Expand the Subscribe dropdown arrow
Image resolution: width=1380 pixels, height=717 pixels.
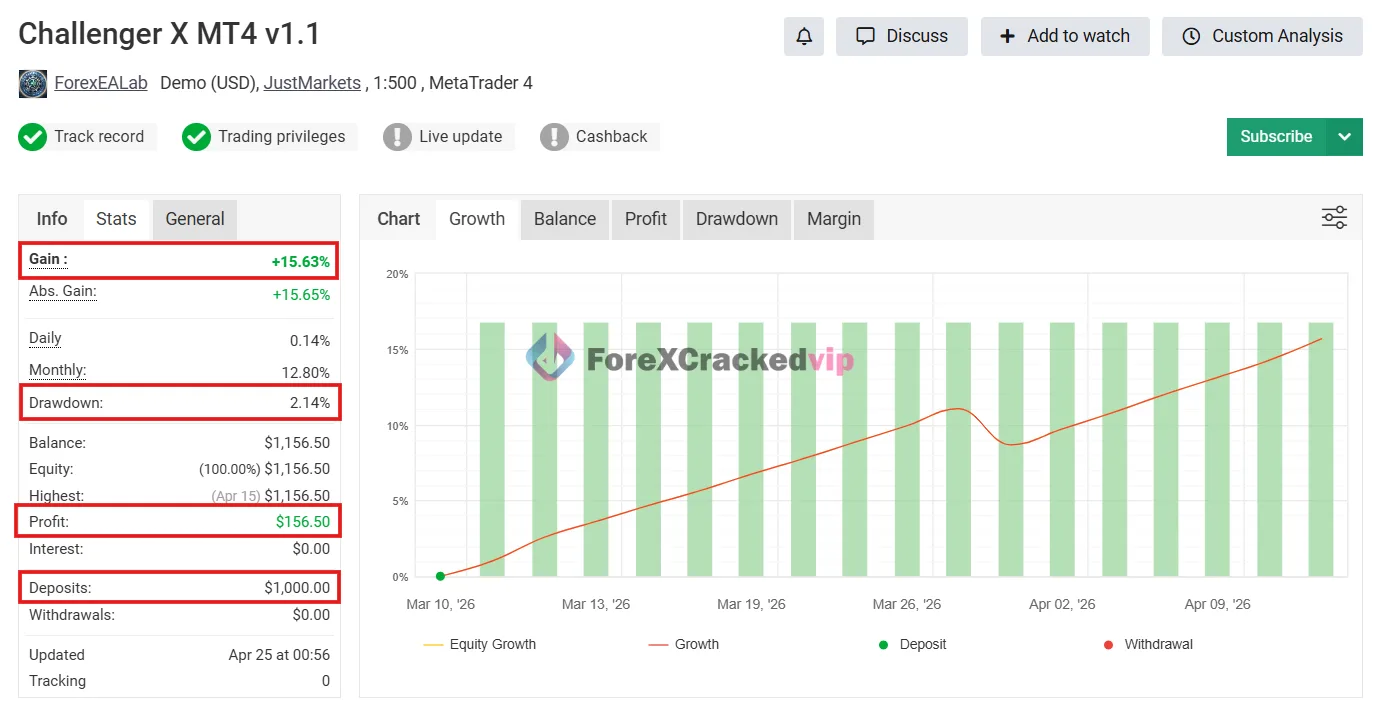pos(1345,137)
